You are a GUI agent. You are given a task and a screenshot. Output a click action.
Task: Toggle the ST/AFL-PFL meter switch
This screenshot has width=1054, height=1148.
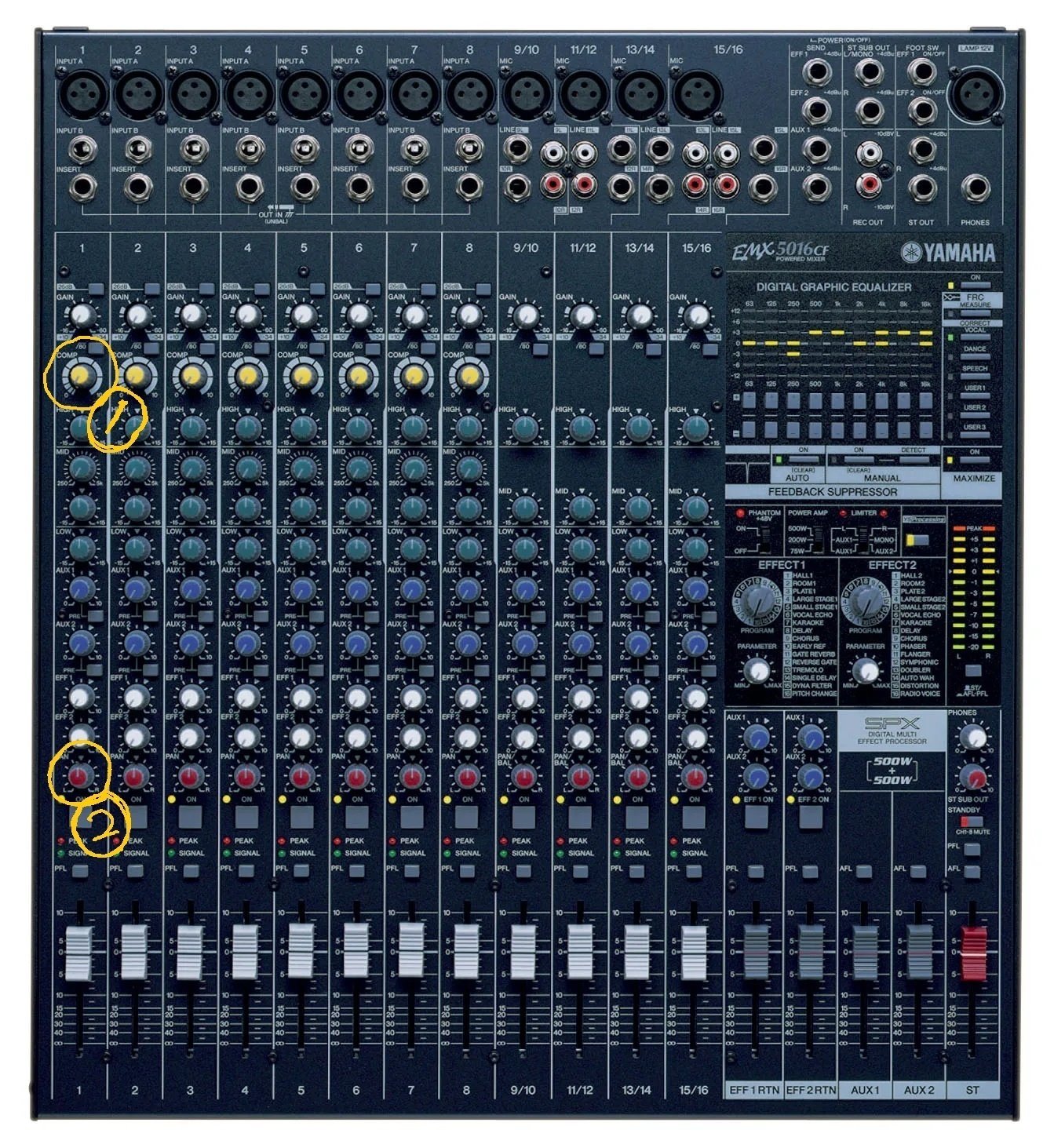(973, 671)
